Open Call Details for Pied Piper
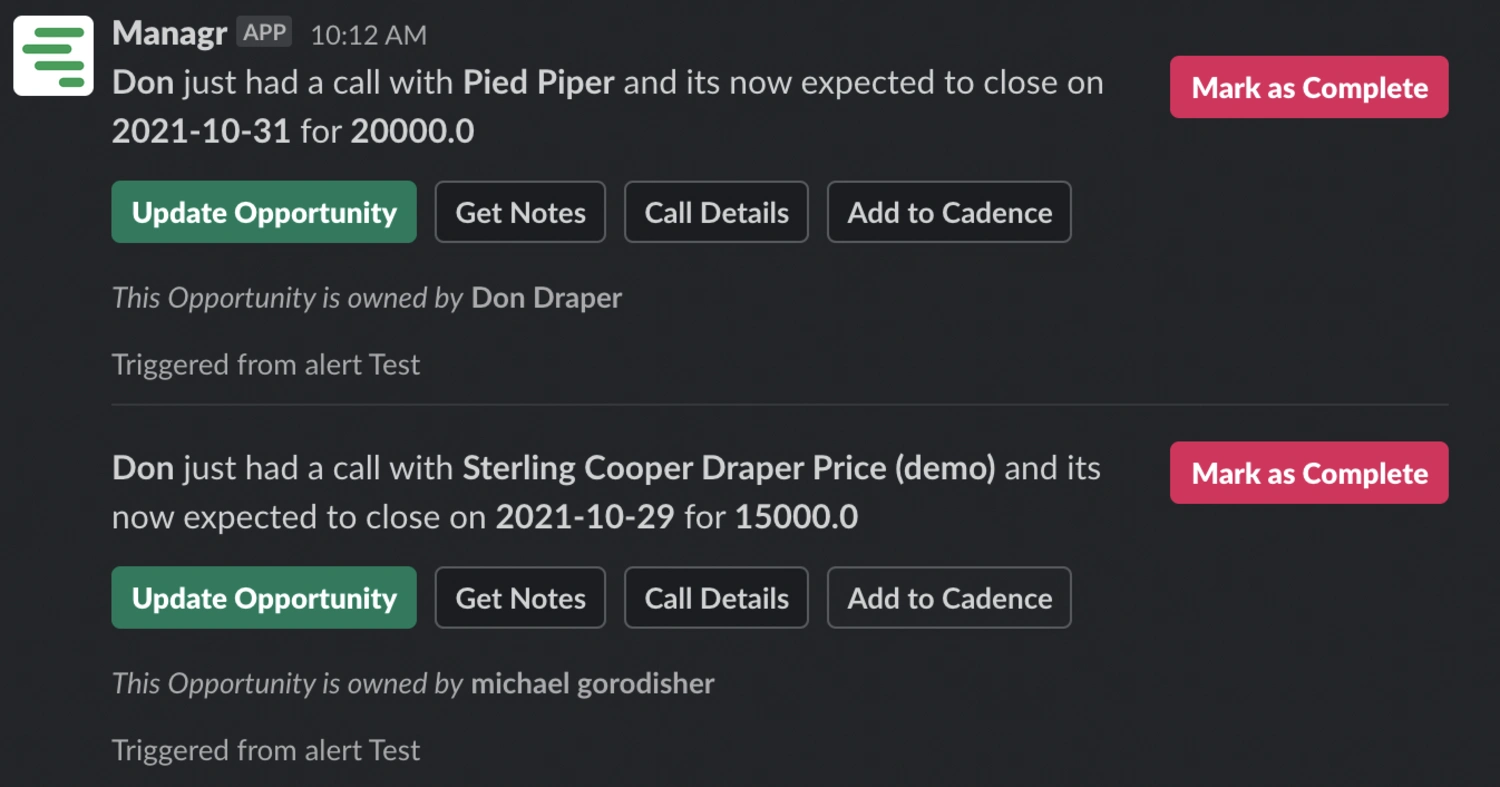 (x=716, y=212)
